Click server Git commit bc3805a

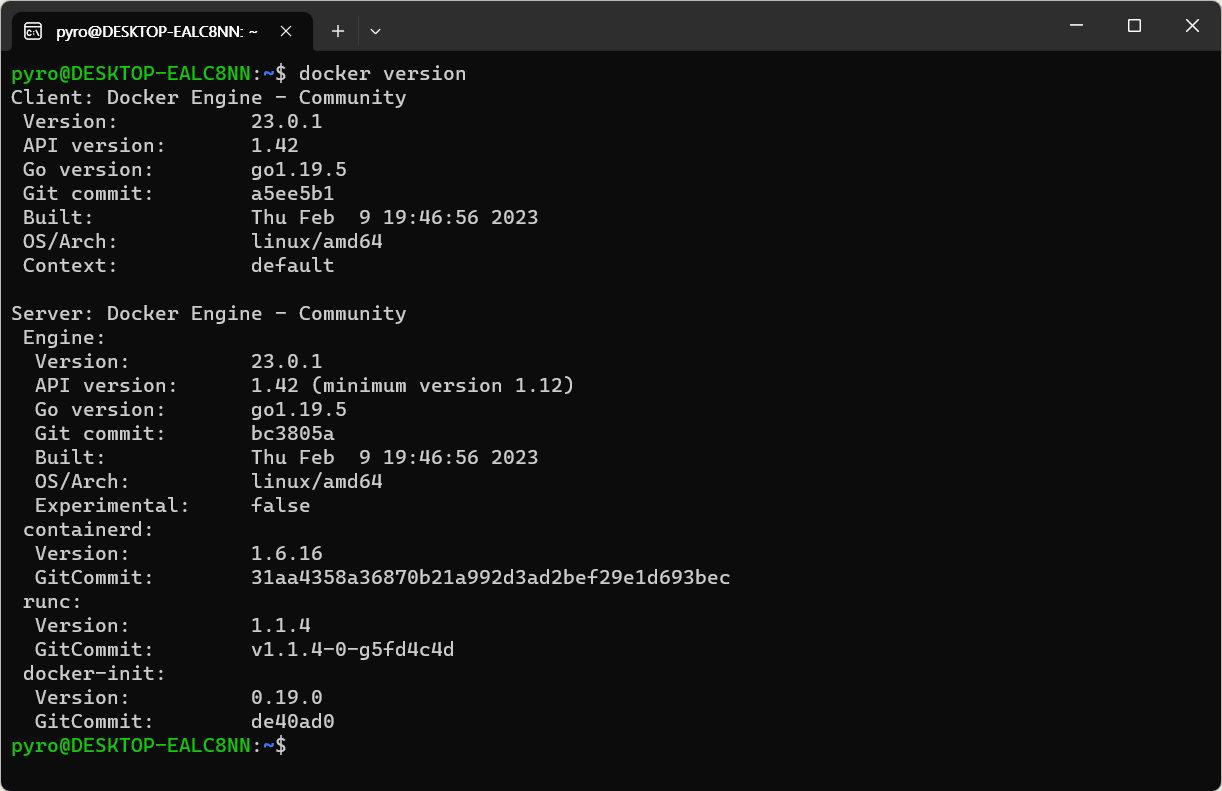click(x=292, y=434)
